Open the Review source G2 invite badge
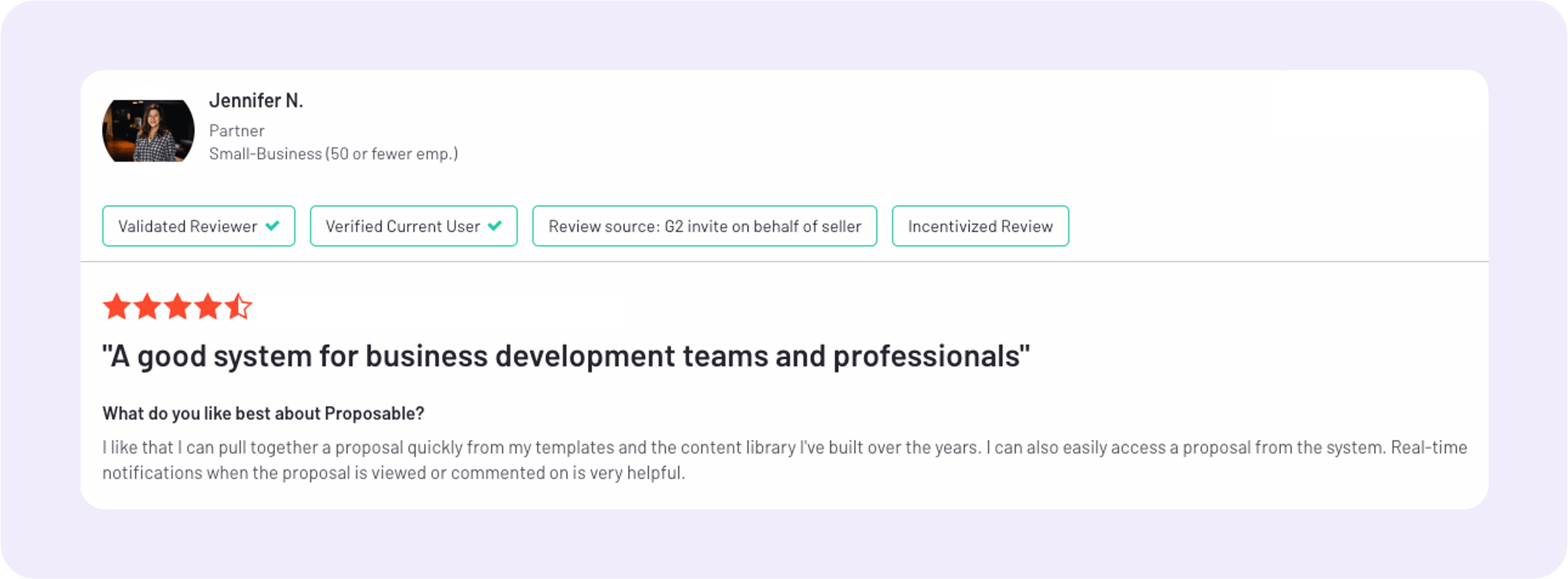Viewport: 1568px width, 579px height. coord(704,226)
